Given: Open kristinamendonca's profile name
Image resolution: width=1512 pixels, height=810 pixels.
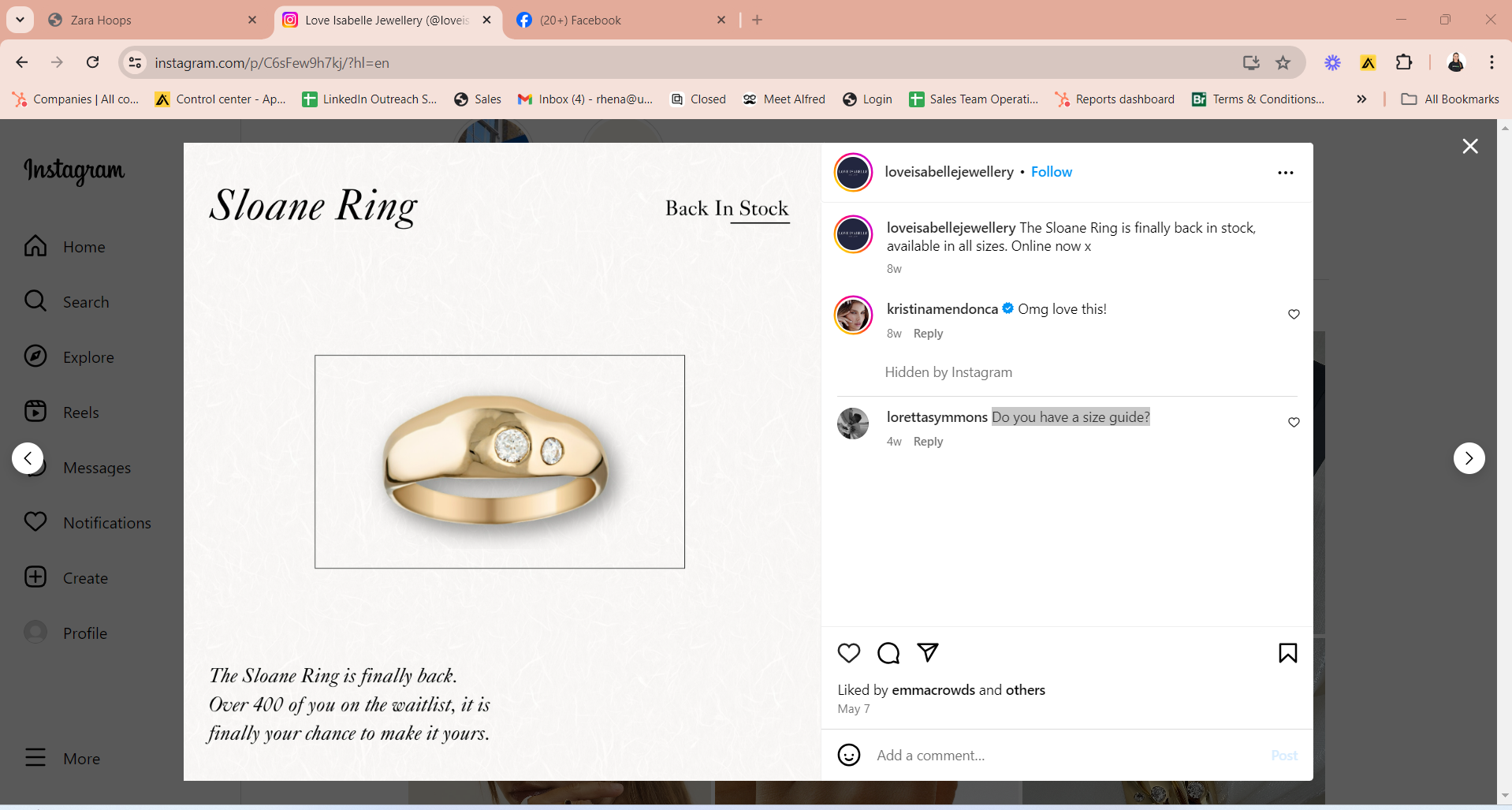Looking at the screenshot, I should coord(942,309).
